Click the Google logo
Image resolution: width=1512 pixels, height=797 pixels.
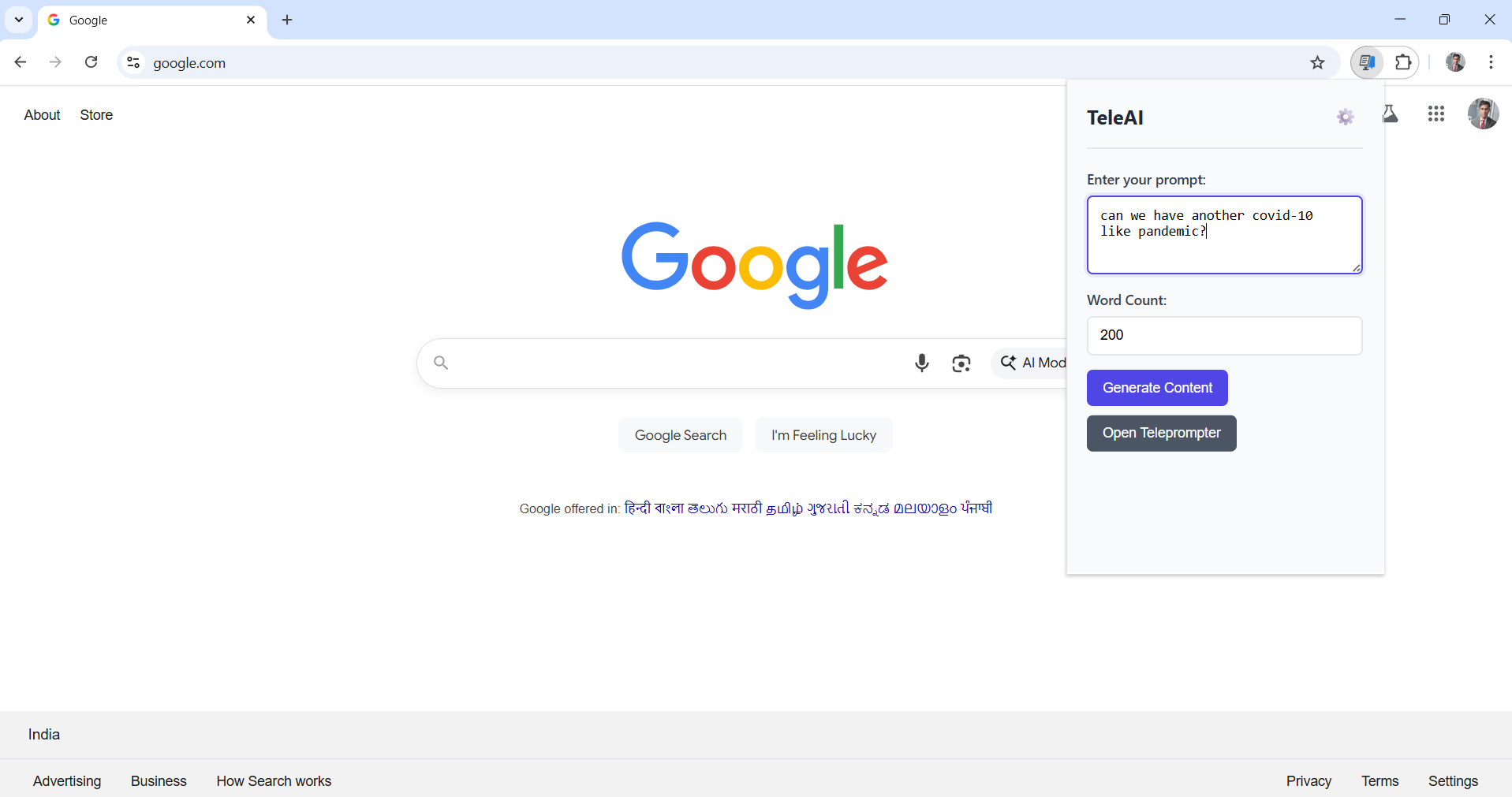point(755,265)
